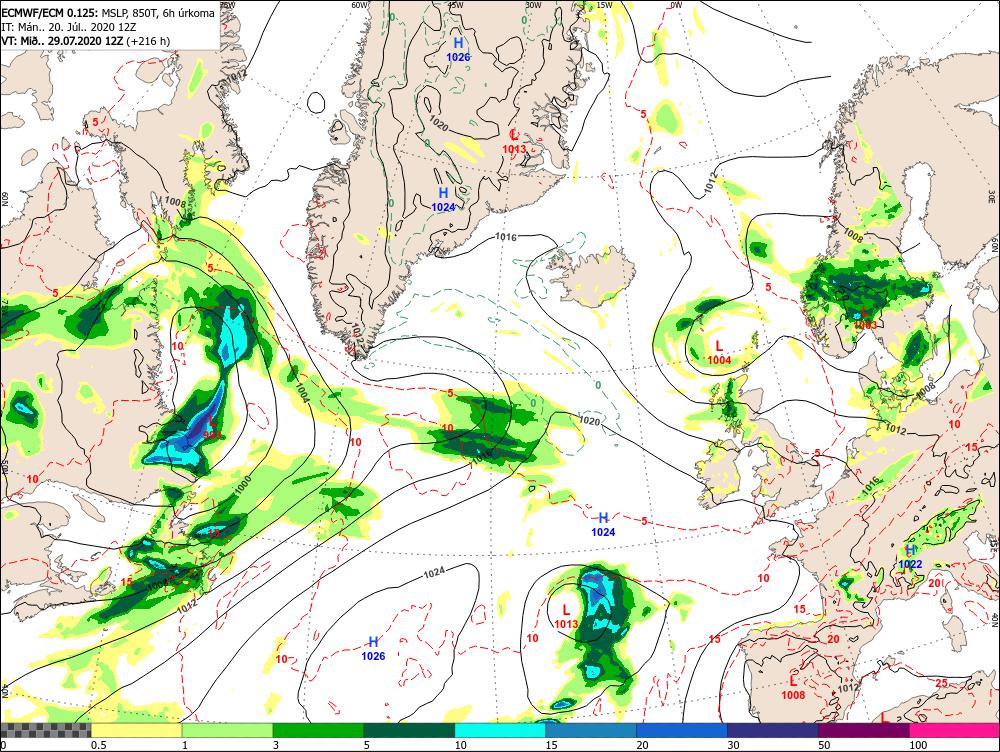Click the H 1026 high in the mid-Atlantic
Viewport: 1000px width, 752px height.
373,648
